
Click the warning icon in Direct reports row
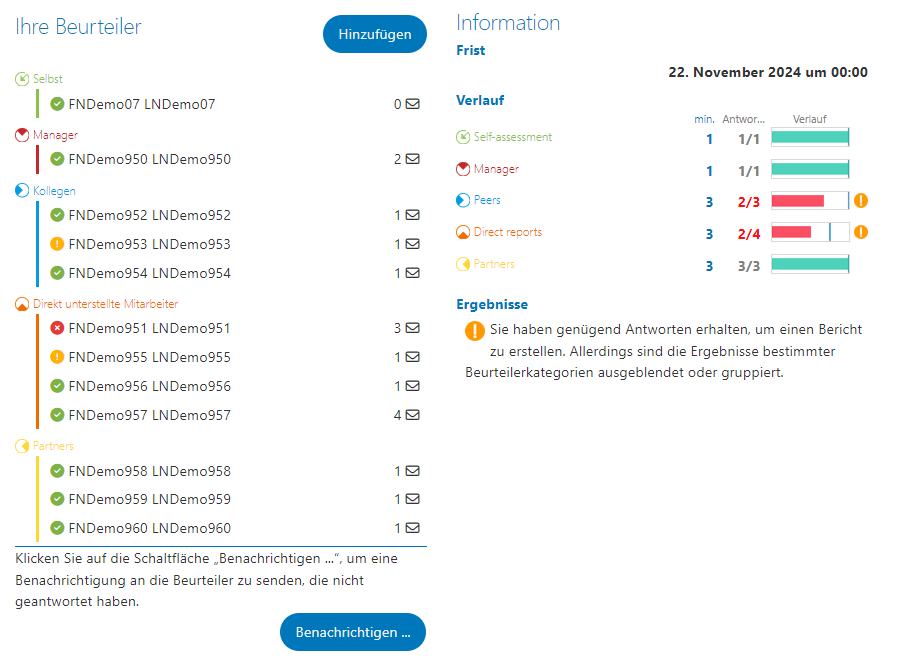tap(861, 232)
